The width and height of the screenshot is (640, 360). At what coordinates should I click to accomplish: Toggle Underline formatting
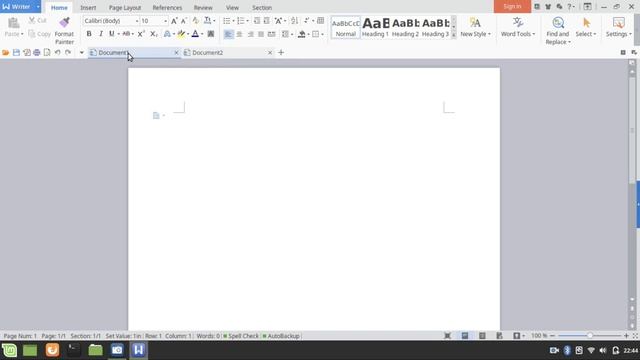coord(111,34)
